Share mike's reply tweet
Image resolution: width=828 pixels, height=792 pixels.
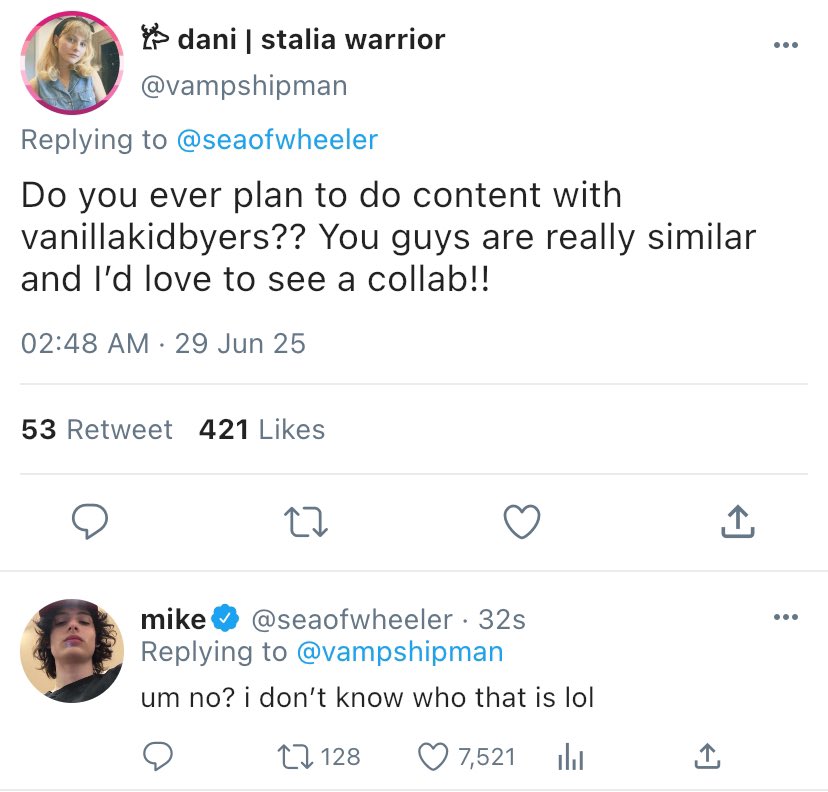(706, 757)
